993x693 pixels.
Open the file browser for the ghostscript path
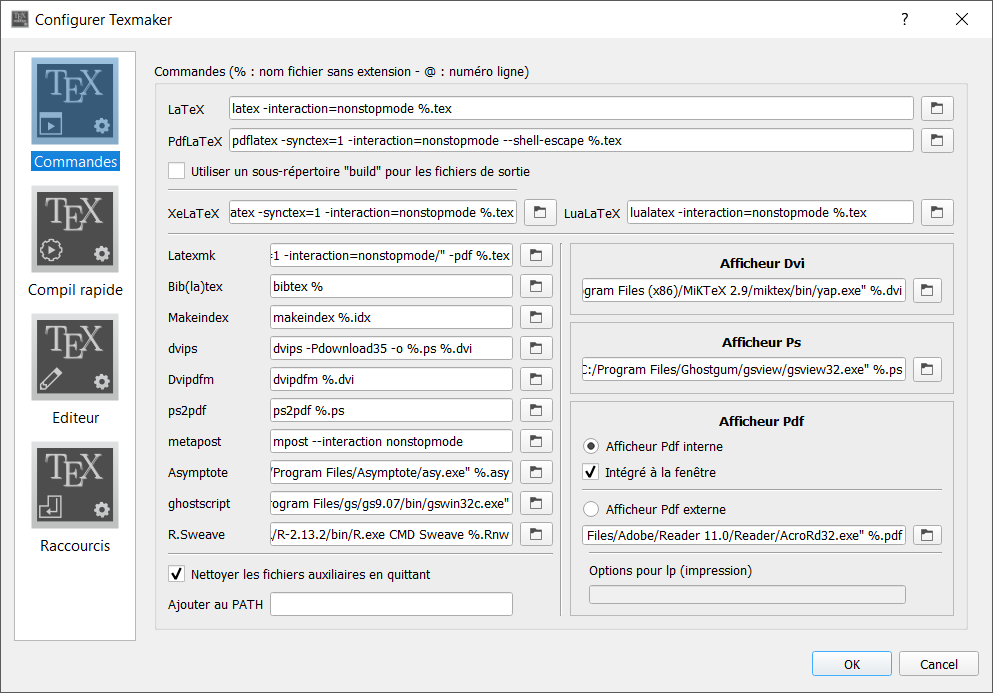[x=536, y=503]
